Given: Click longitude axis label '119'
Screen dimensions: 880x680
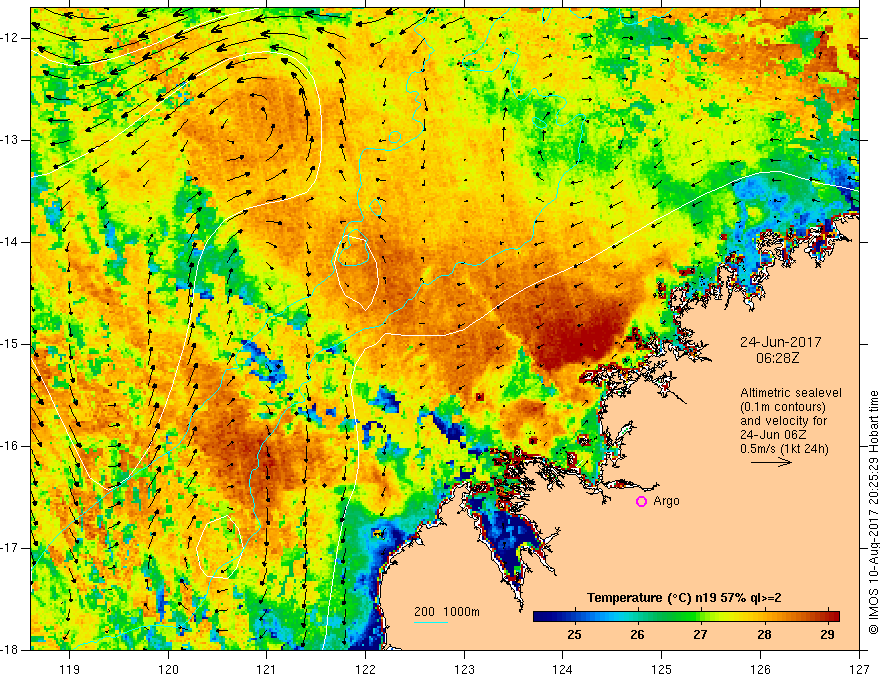Looking at the screenshot, I should click(70, 669).
